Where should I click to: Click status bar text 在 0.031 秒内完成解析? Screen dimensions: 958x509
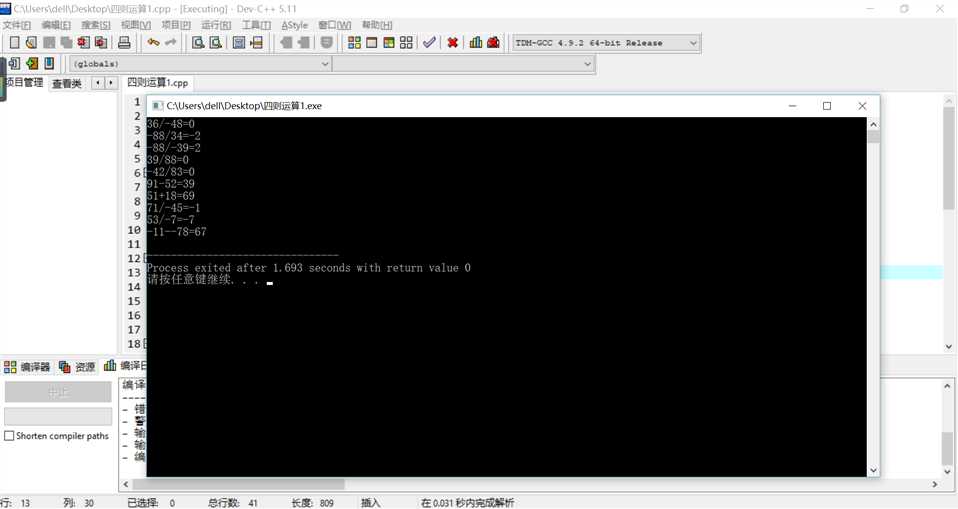click(x=467, y=503)
